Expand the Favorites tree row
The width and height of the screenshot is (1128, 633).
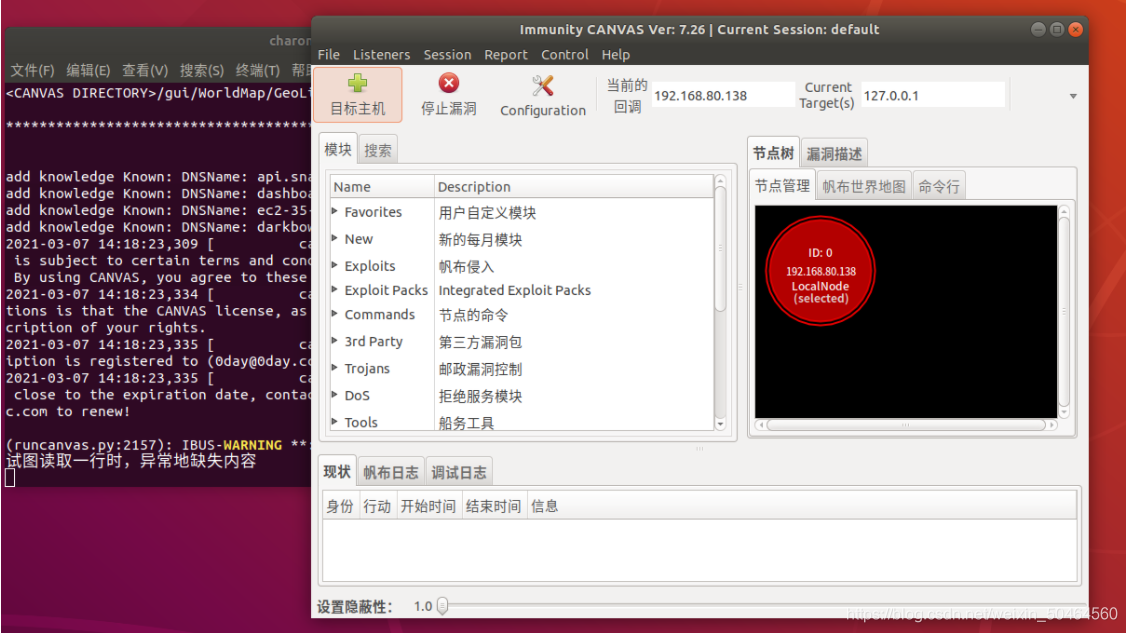(x=335, y=211)
